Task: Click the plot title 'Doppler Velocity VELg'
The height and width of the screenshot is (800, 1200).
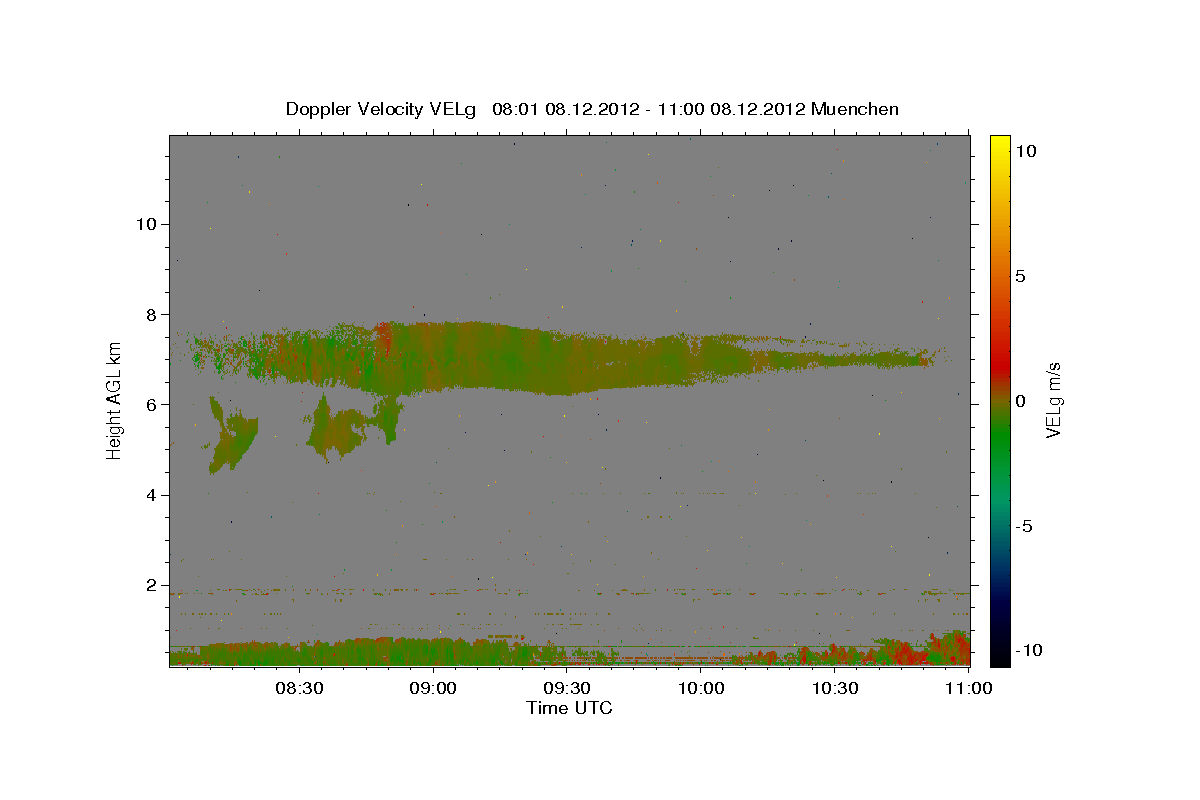Action: pyautogui.click(x=381, y=109)
